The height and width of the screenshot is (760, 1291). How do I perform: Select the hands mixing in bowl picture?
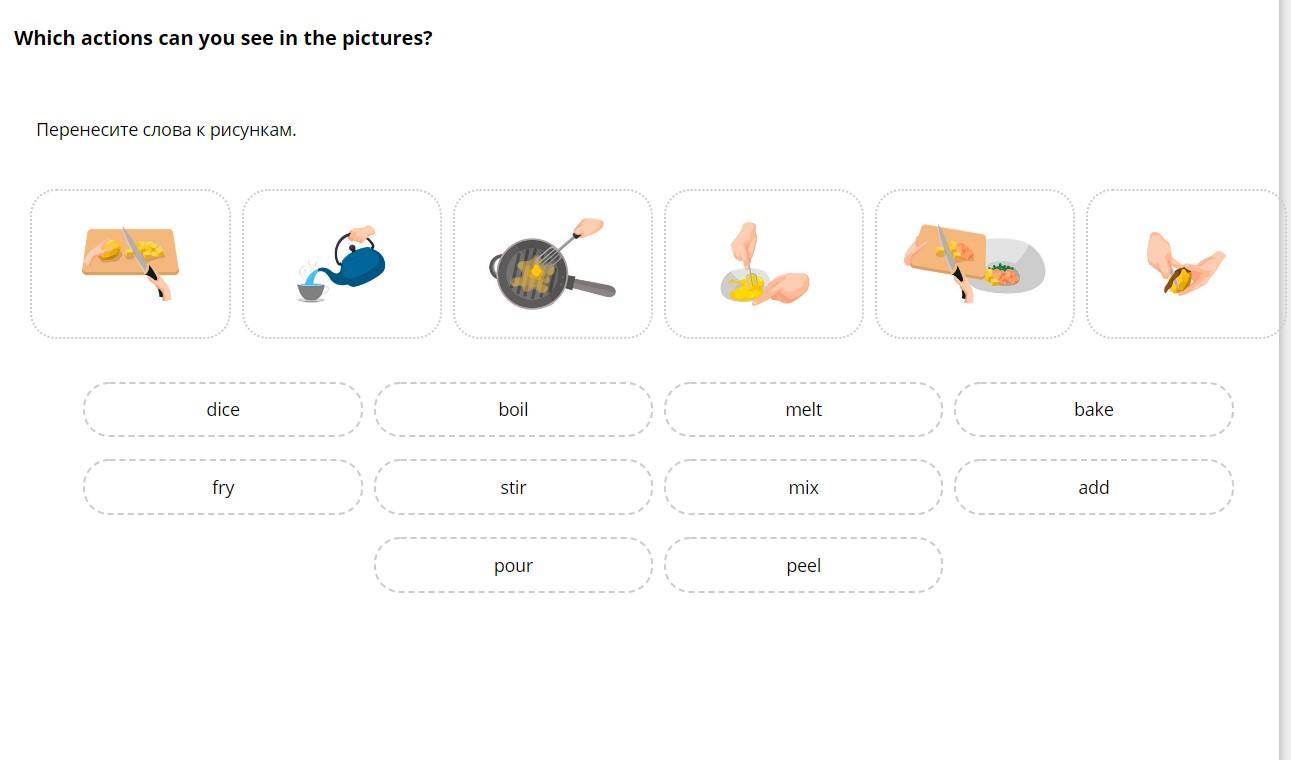[764, 264]
